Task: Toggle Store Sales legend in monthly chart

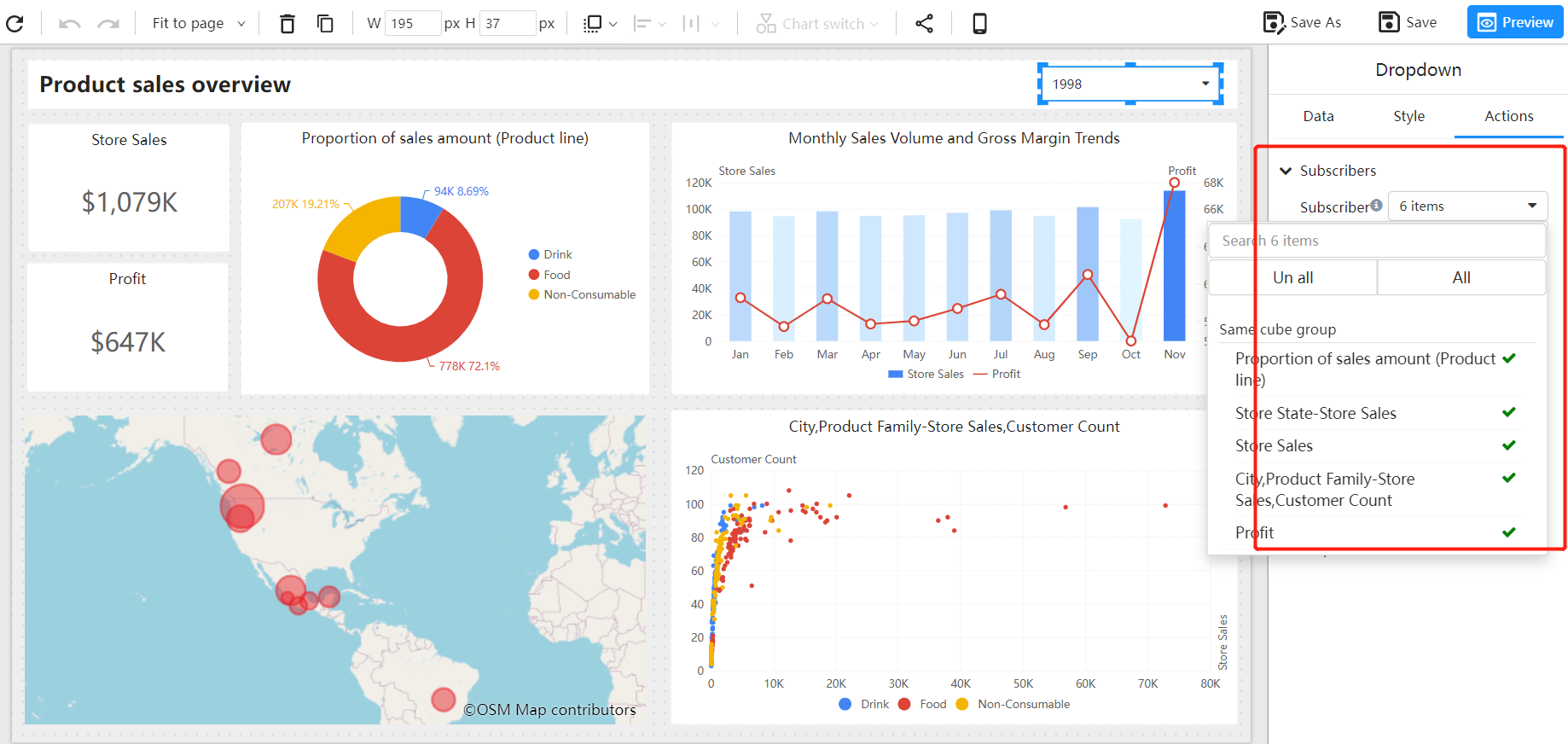Action: pos(926,374)
